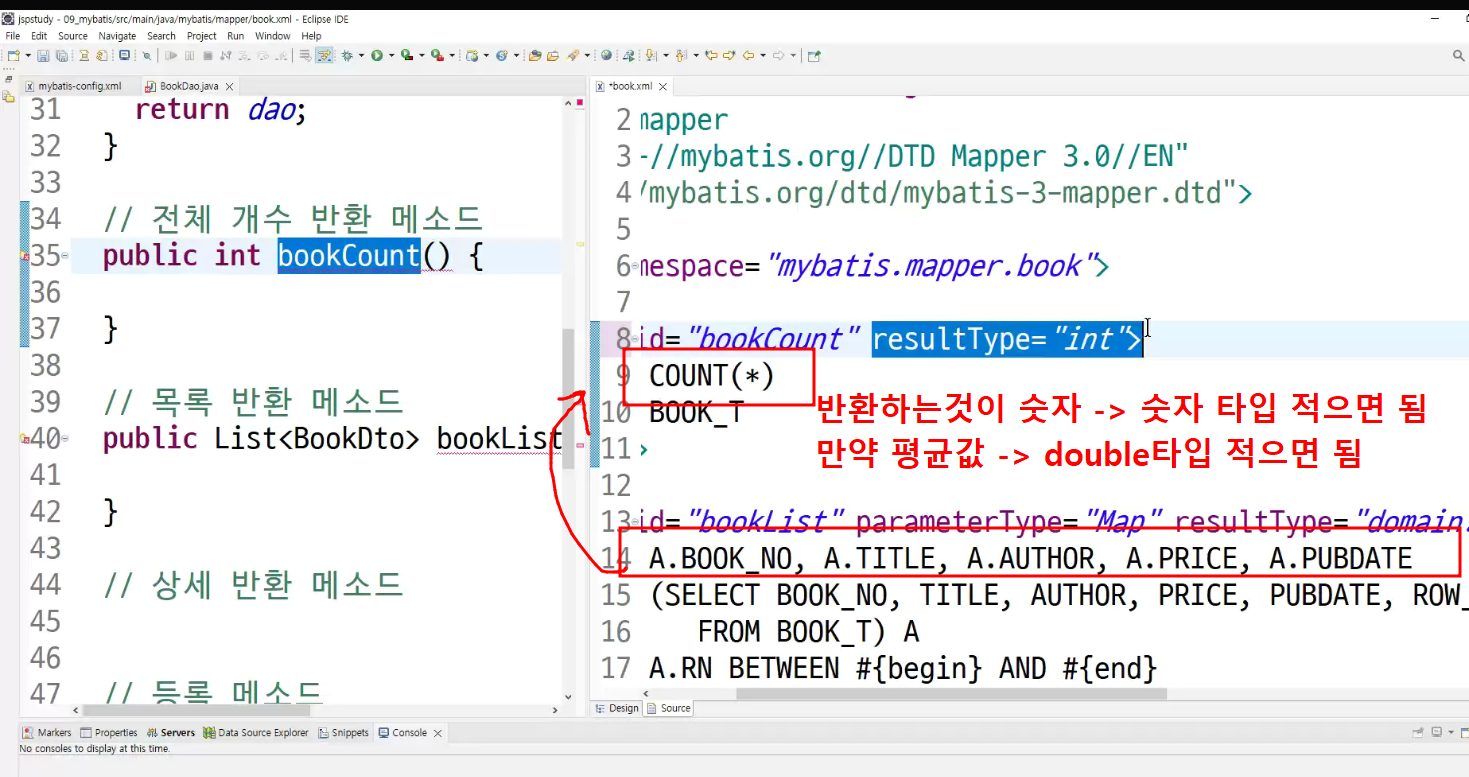Click the Open Perspective icon
Screen dimensions: 1469x777
tap(814, 55)
